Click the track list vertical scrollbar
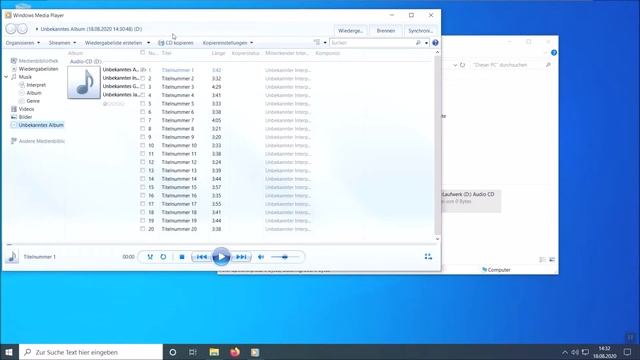The image size is (640, 360). point(437,145)
